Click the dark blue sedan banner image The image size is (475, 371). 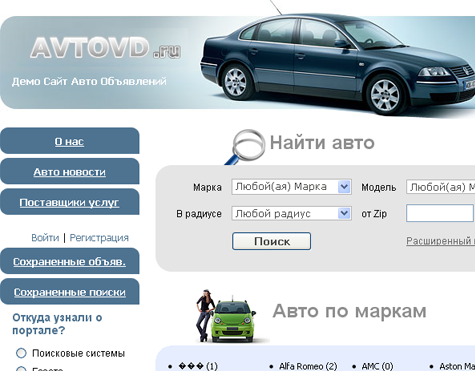click(x=337, y=63)
